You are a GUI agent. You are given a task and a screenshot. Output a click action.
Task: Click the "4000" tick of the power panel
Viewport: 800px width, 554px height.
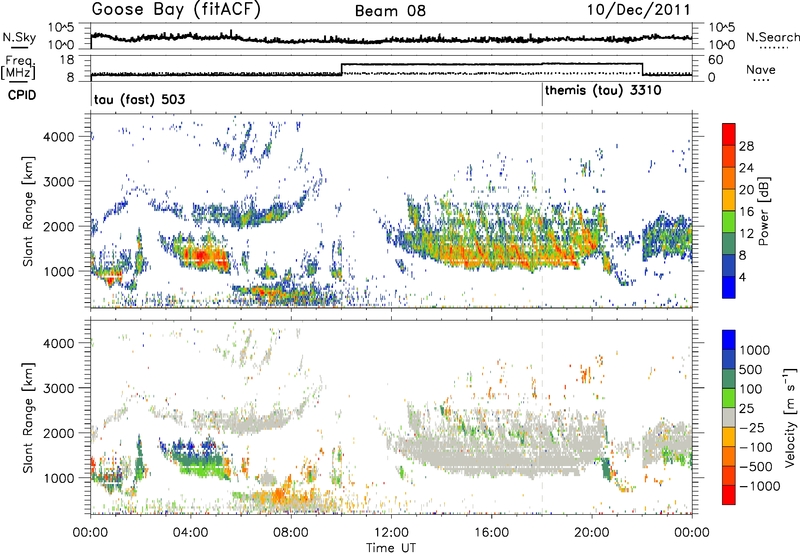tap(59, 137)
